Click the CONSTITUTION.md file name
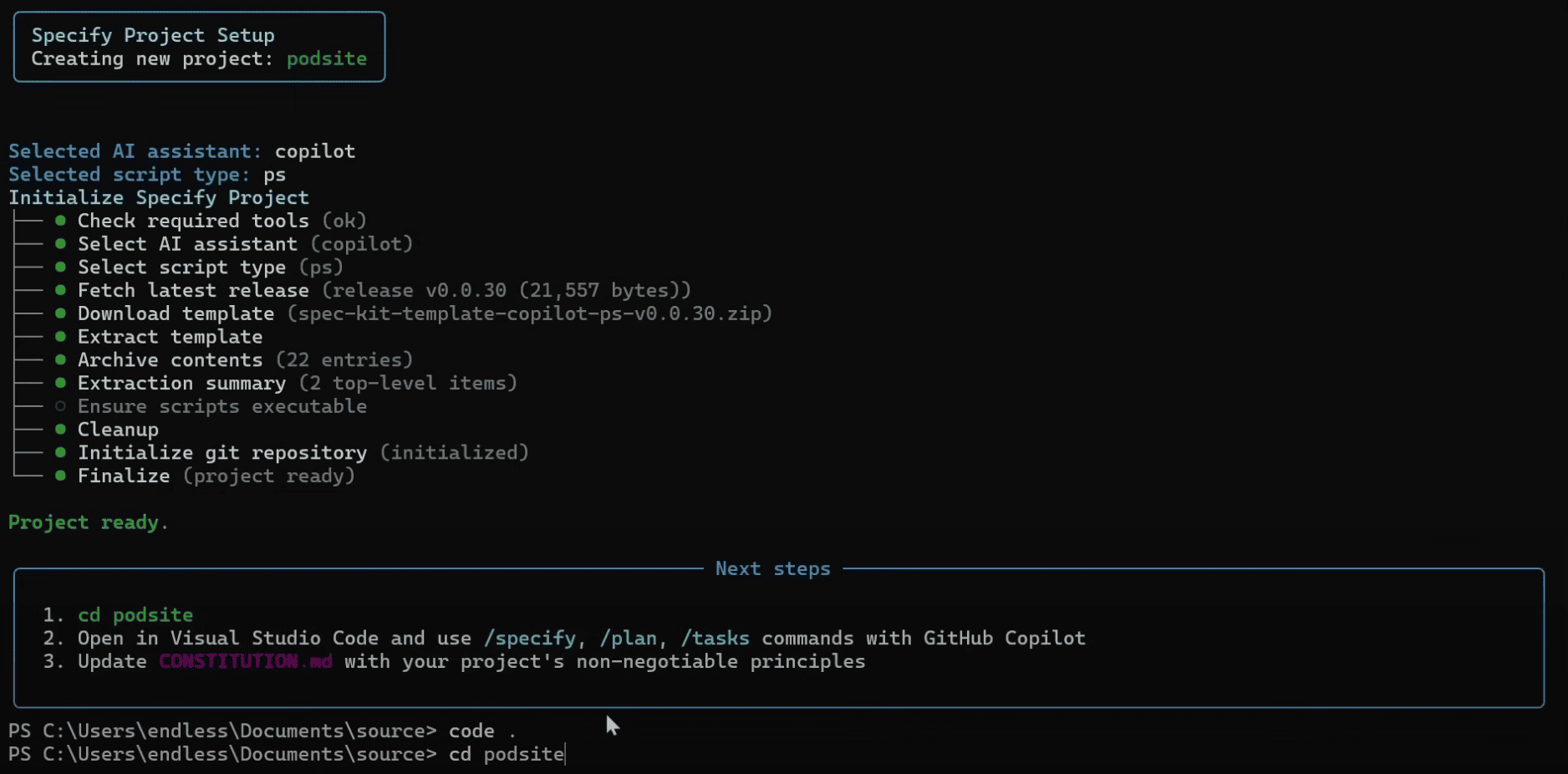The width and height of the screenshot is (1568, 774). 246,661
